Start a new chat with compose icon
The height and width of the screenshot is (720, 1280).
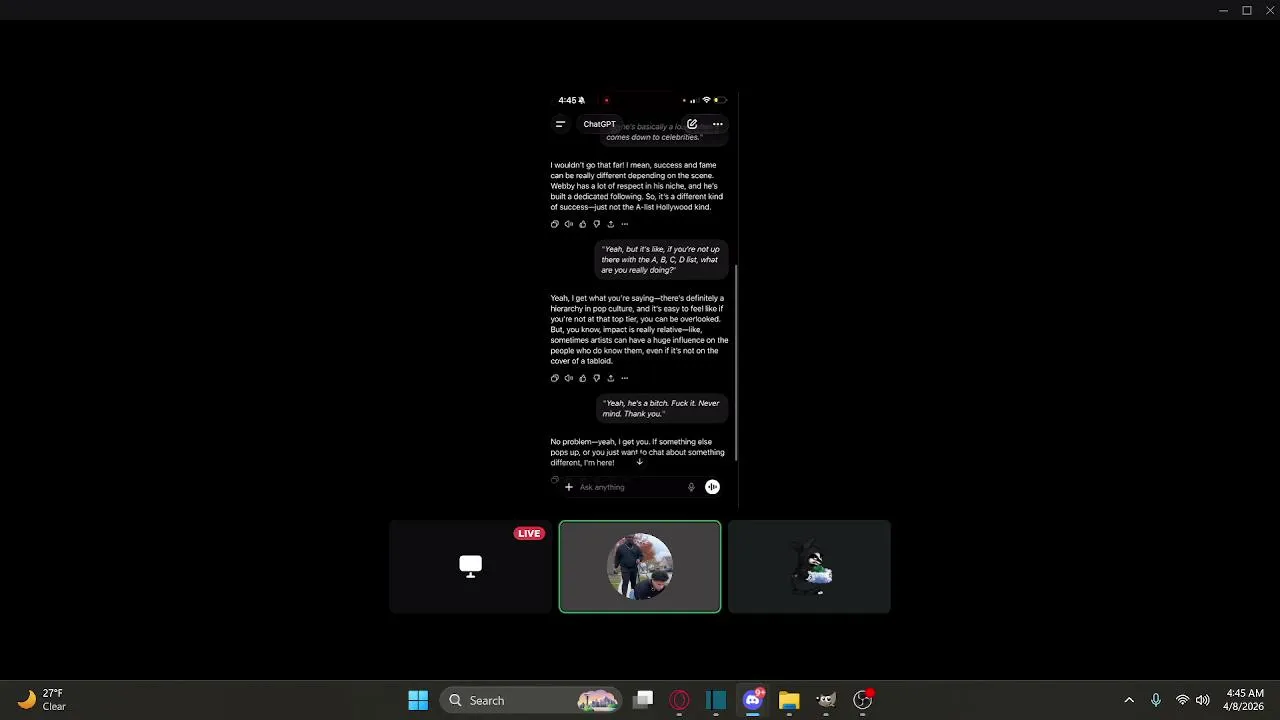692,124
